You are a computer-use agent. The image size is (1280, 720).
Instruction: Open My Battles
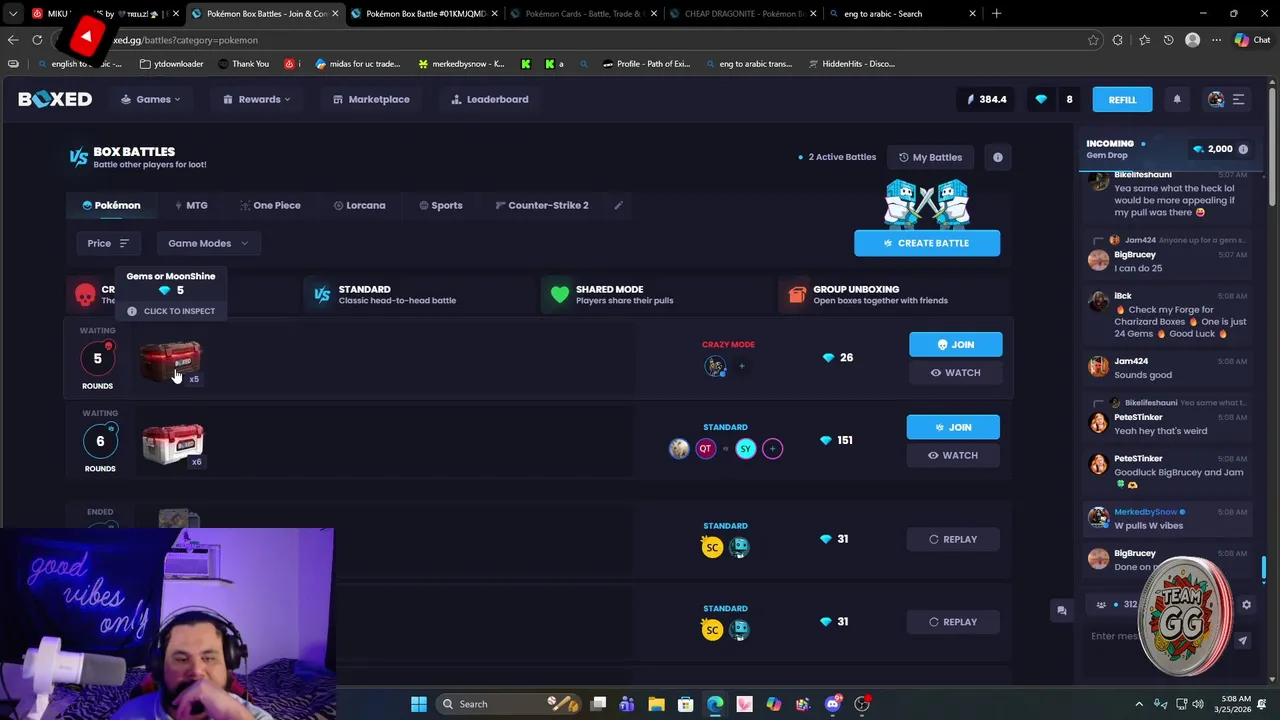[930, 157]
